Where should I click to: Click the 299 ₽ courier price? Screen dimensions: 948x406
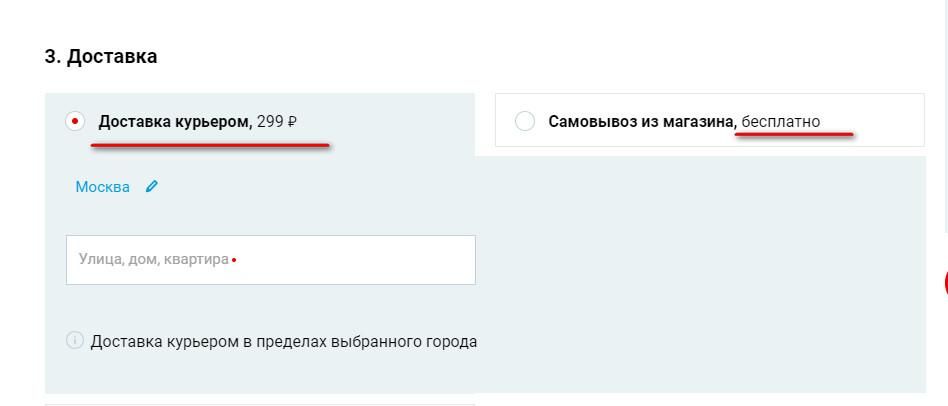(x=277, y=122)
